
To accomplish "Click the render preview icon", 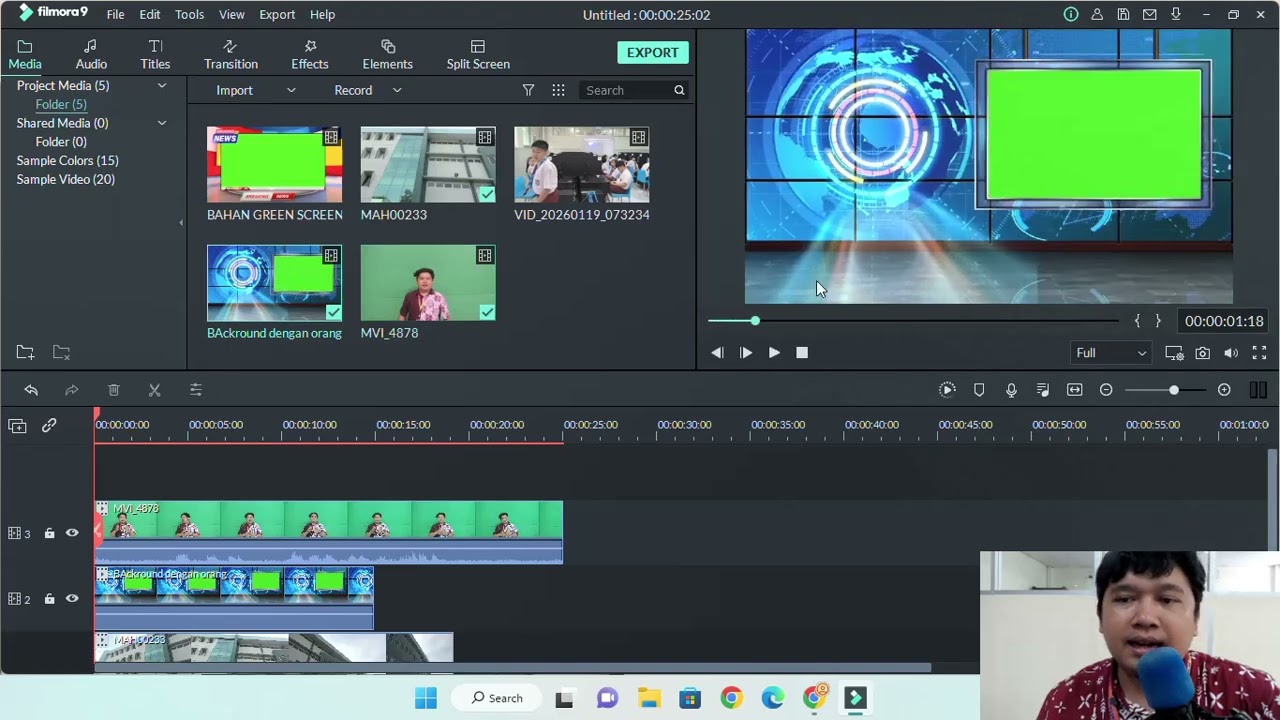I will [947, 390].
